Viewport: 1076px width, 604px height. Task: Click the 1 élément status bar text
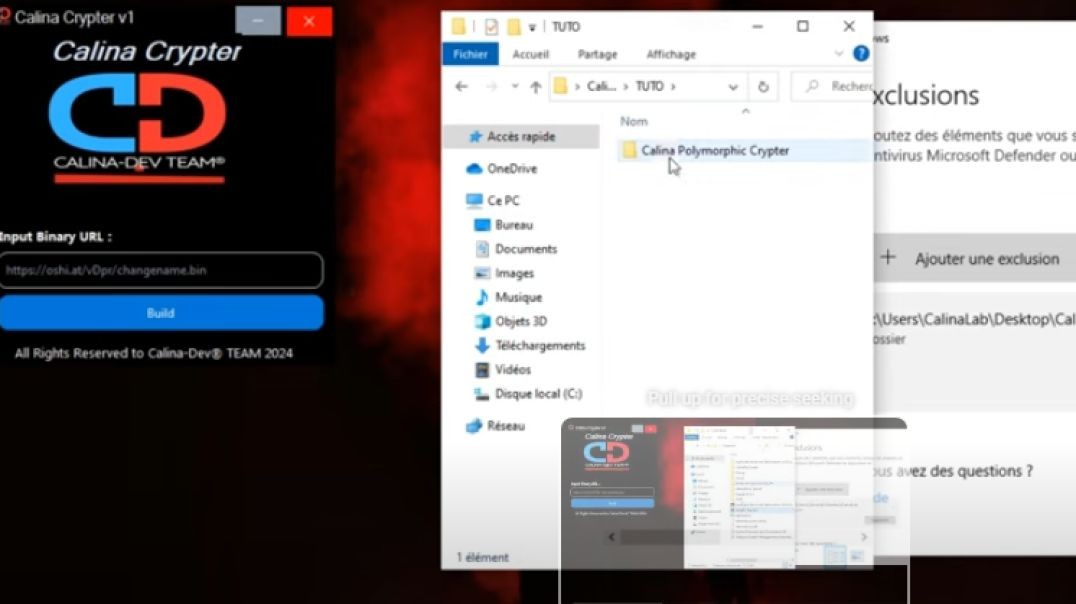[483, 557]
